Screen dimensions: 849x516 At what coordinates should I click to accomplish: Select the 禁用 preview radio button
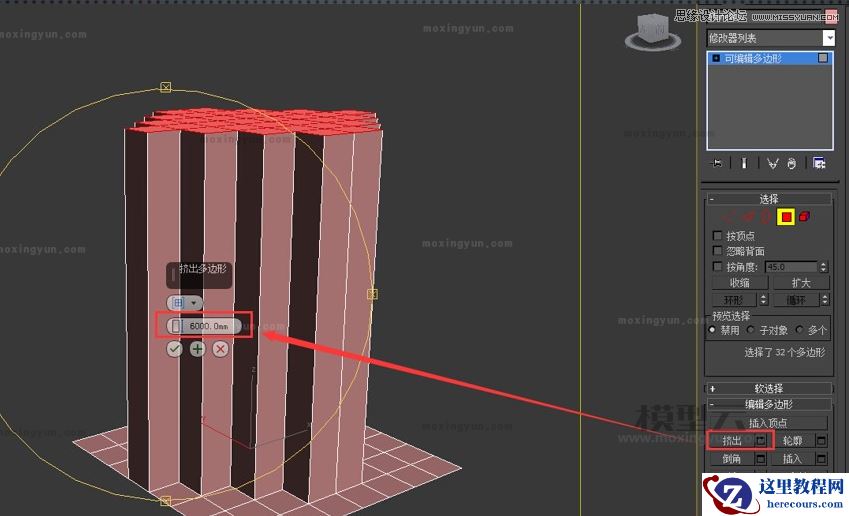click(x=712, y=330)
